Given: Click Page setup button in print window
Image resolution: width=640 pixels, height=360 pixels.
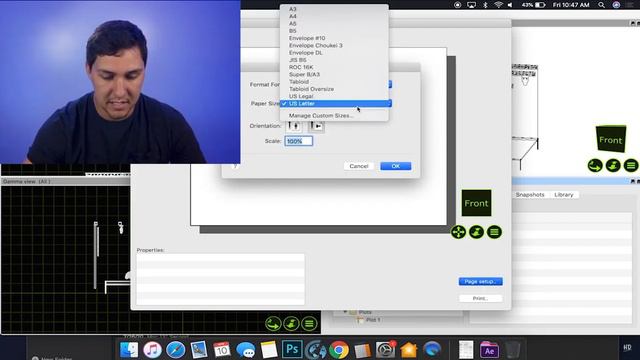Looking at the screenshot, I should click(480, 282).
